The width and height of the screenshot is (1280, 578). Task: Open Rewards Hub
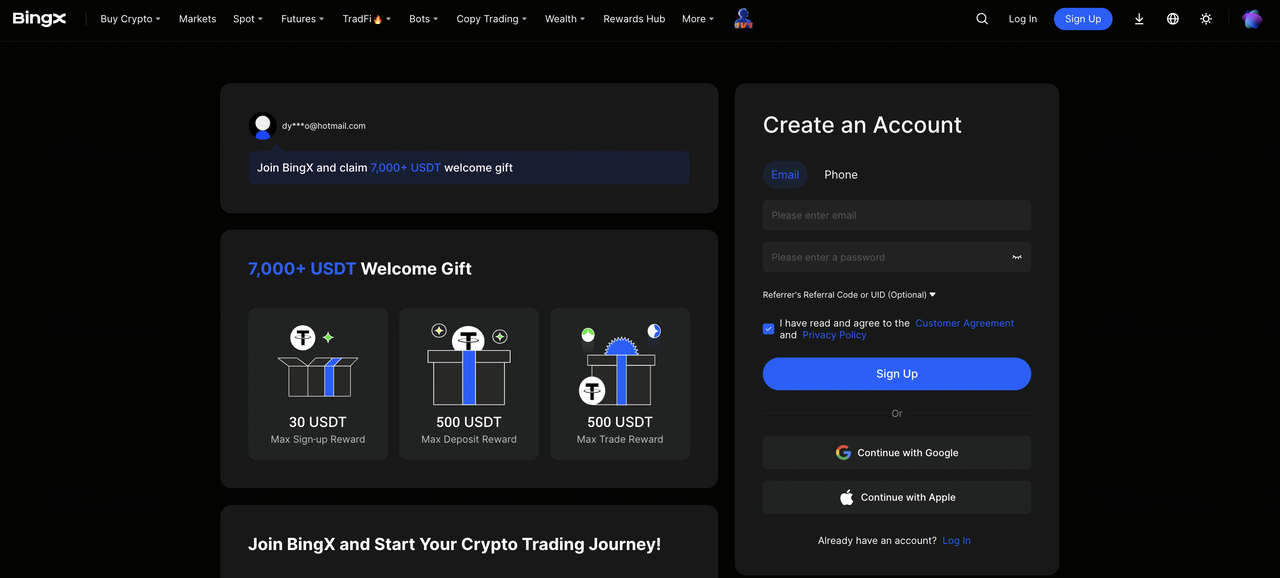pos(634,19)
